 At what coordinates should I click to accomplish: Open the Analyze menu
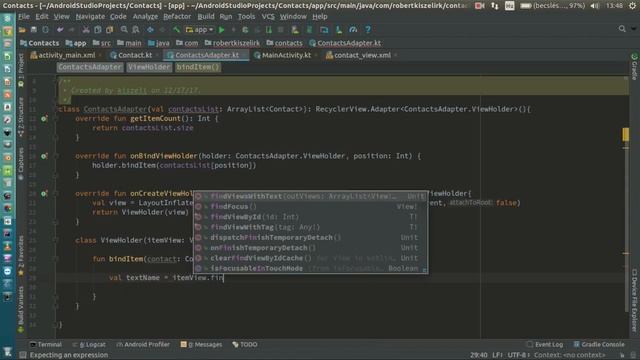(x=145, y=17)
